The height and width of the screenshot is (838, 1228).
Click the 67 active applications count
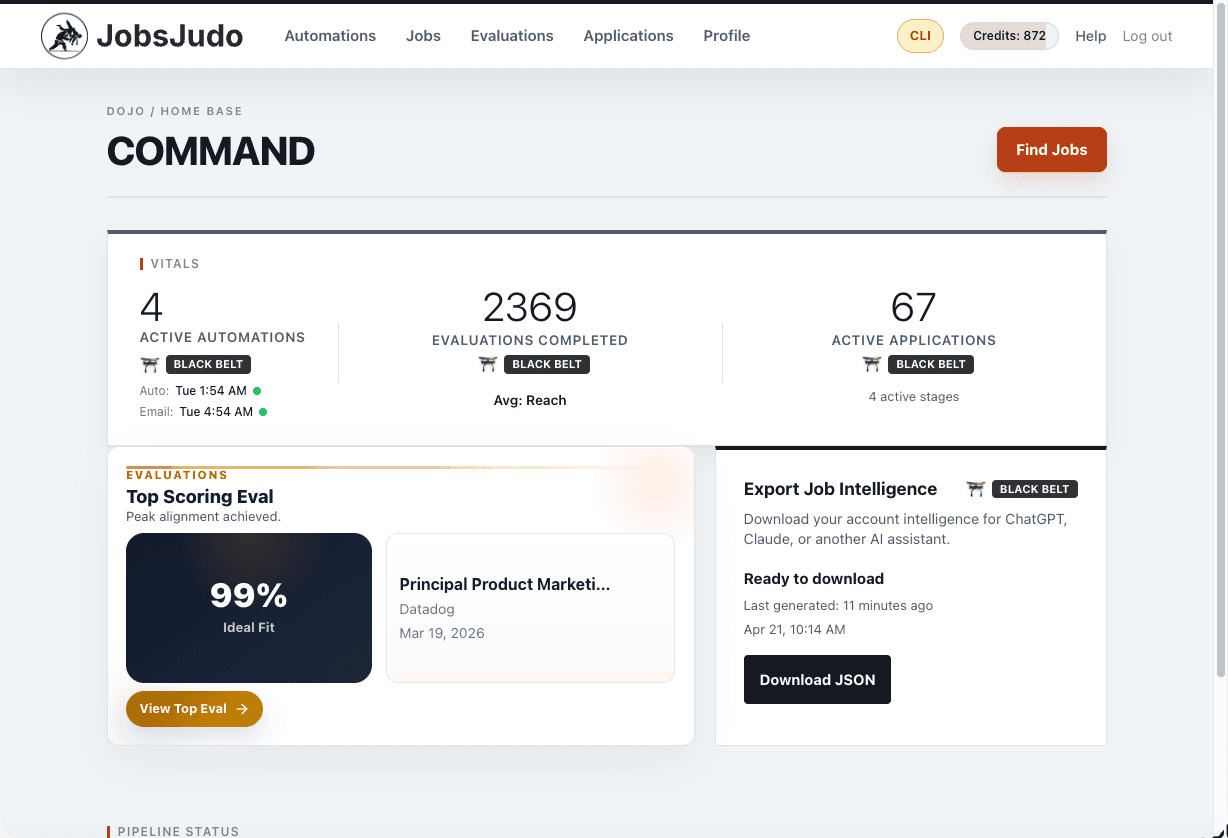(914, 307)
